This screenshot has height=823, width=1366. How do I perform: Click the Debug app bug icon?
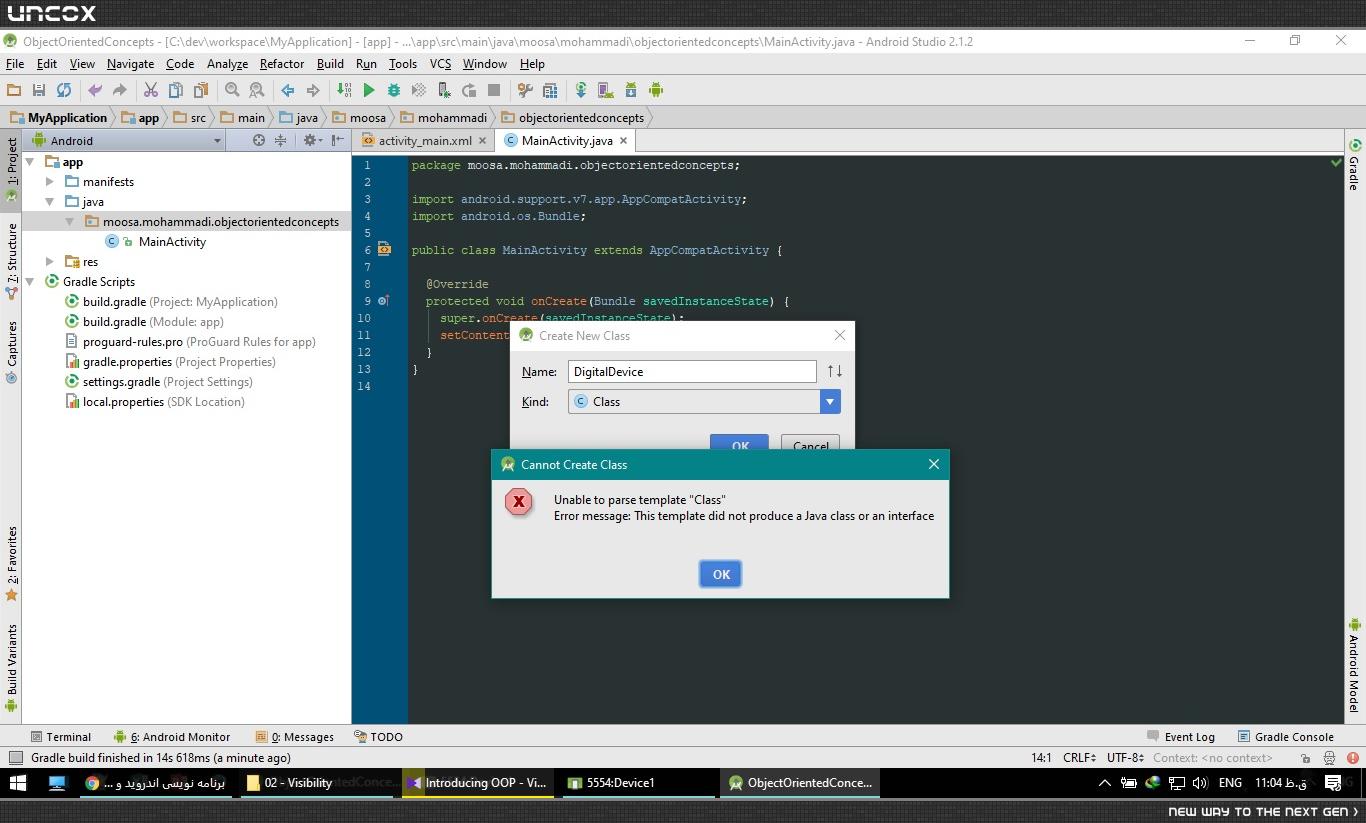(x=394, y=90)
